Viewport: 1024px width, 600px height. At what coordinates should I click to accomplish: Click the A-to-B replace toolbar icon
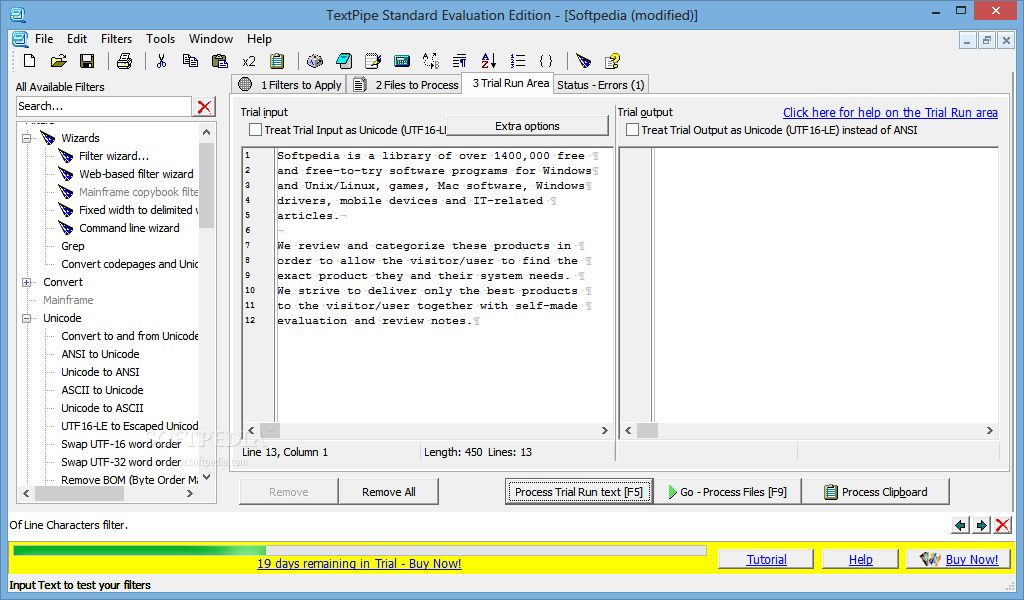(x=431, y=61)
